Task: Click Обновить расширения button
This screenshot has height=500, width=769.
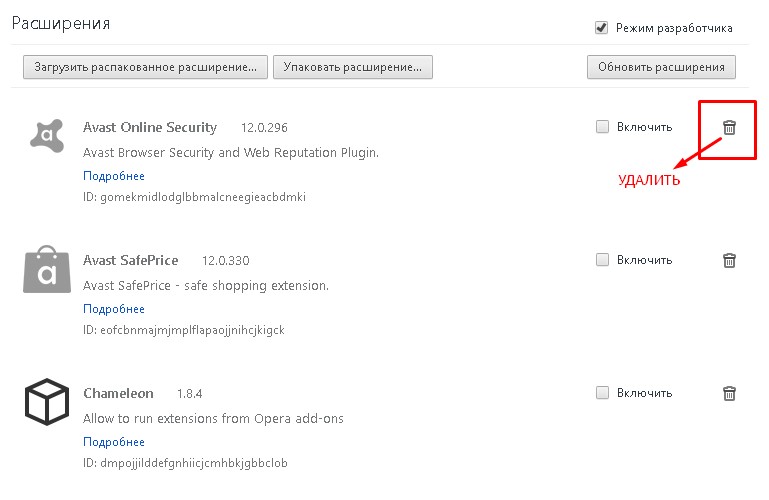Action: [x=661, y=67]
